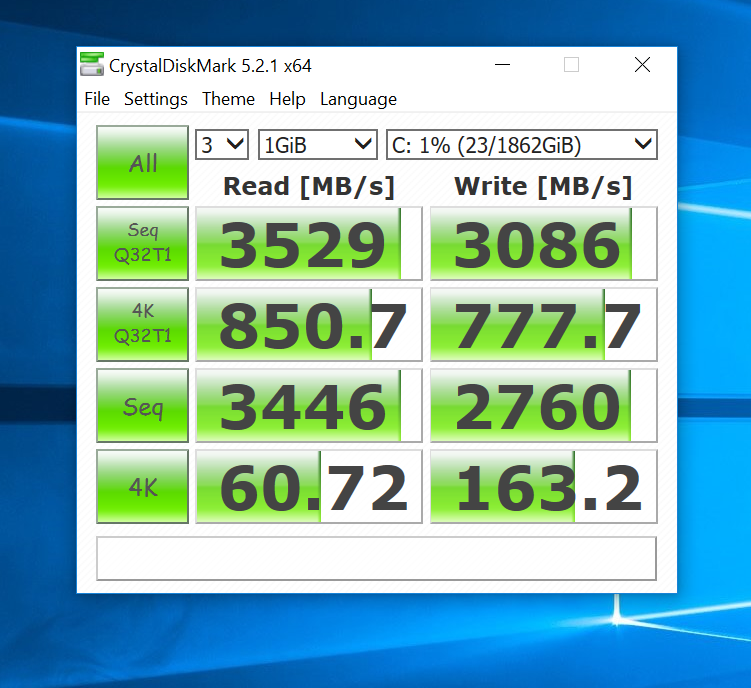Start the plain Seq benchmark
The width and height of the screenshot is (751, 688).
pos(142,405)
